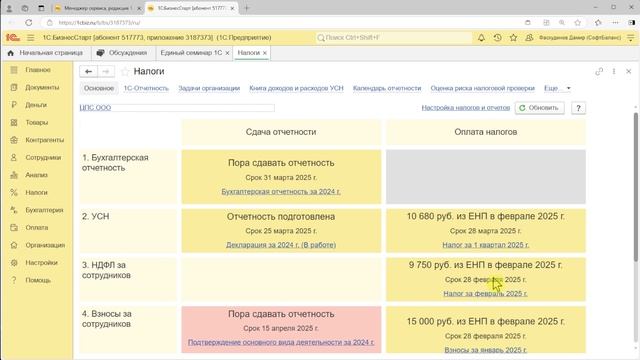Open Организация section in sidebar

tap(45, 245)
